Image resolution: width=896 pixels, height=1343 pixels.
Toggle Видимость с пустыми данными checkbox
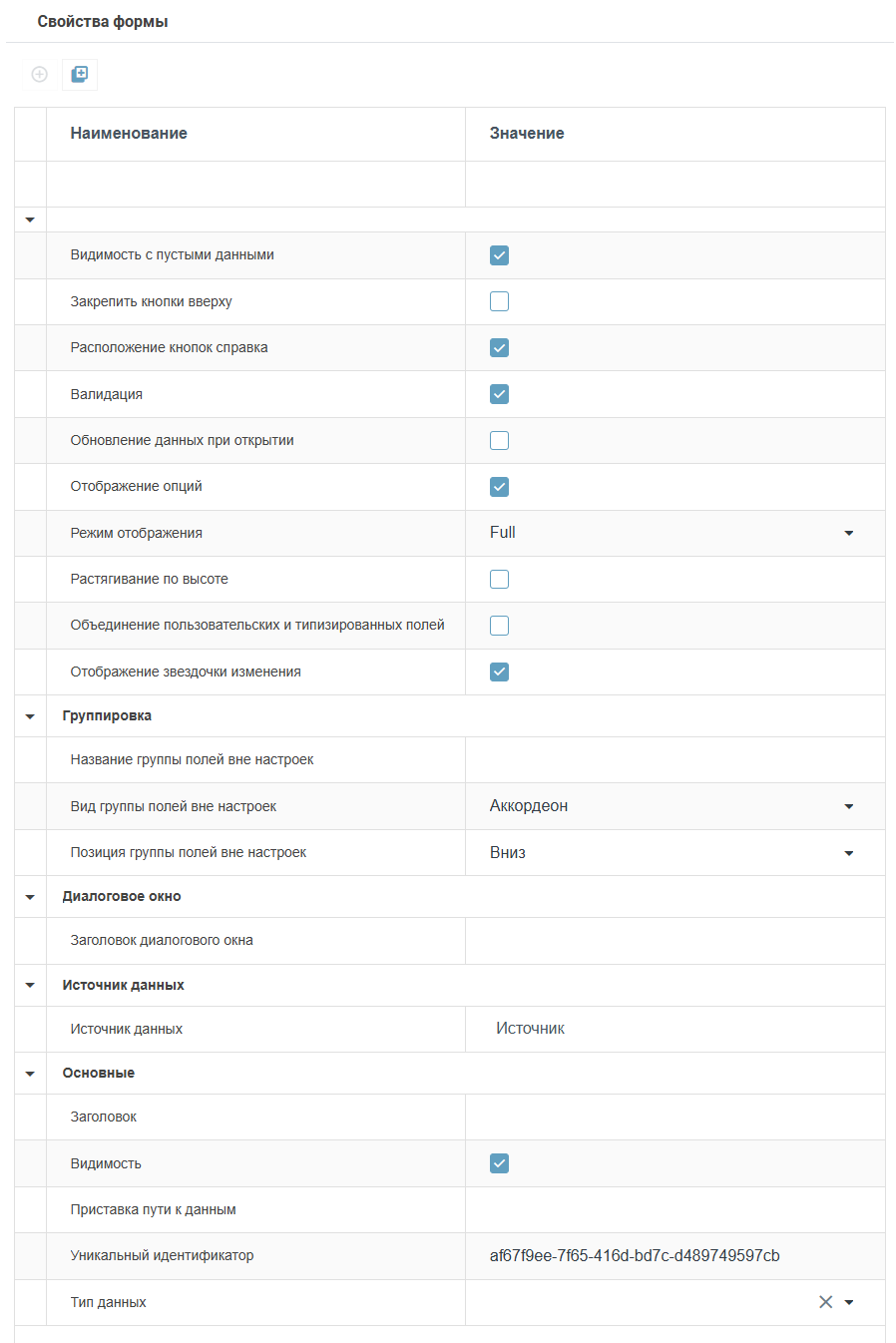point(500,255)
